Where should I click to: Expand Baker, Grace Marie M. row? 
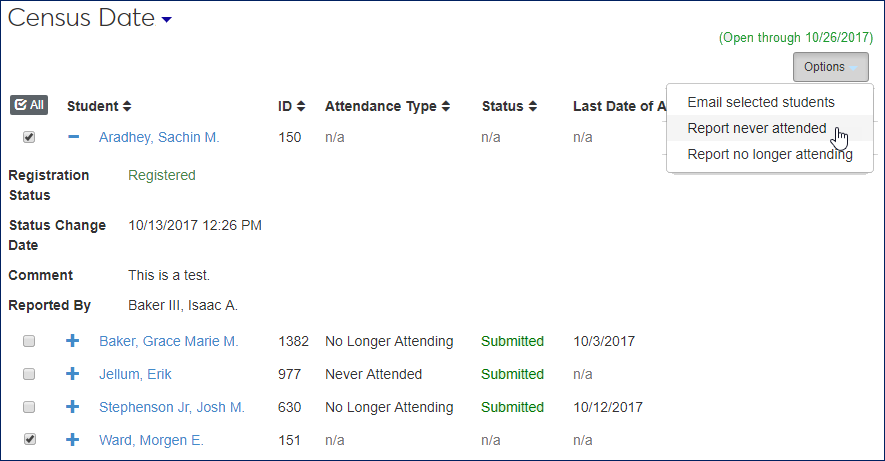pyautogui.click(x=72, y=341)
